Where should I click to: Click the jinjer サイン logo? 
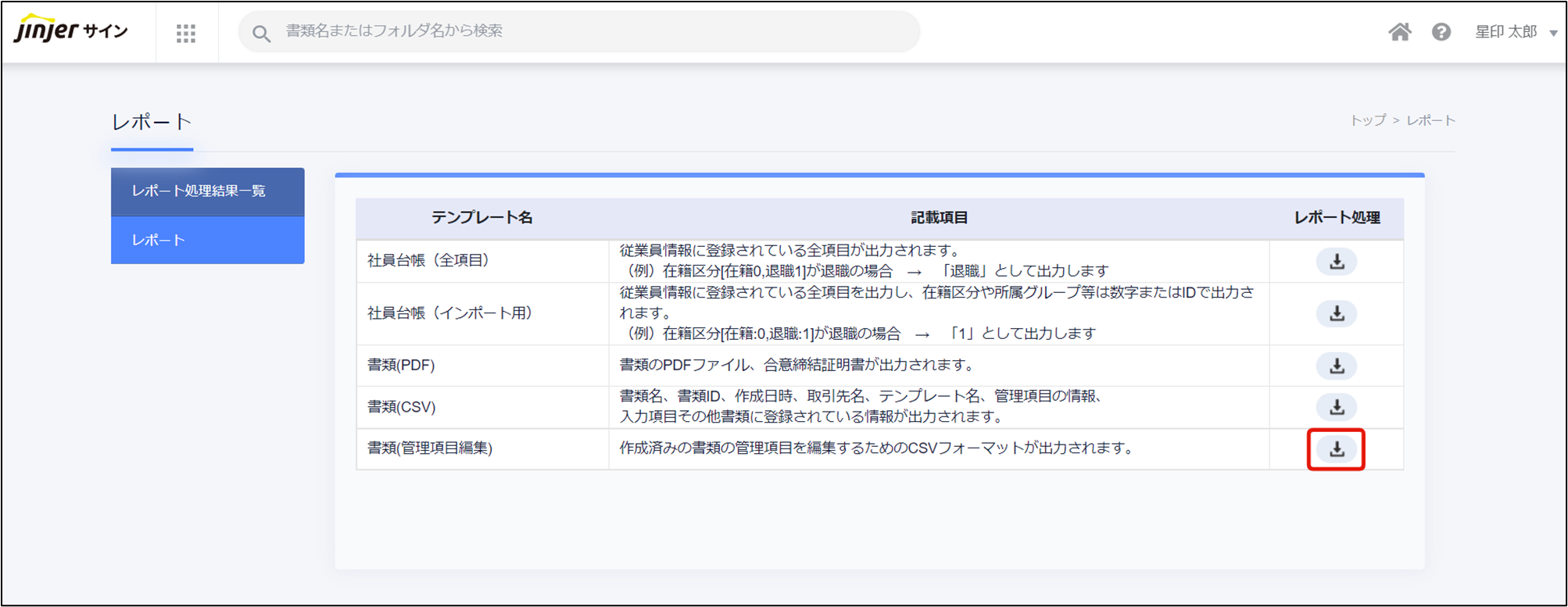click(x=70, y=30)
